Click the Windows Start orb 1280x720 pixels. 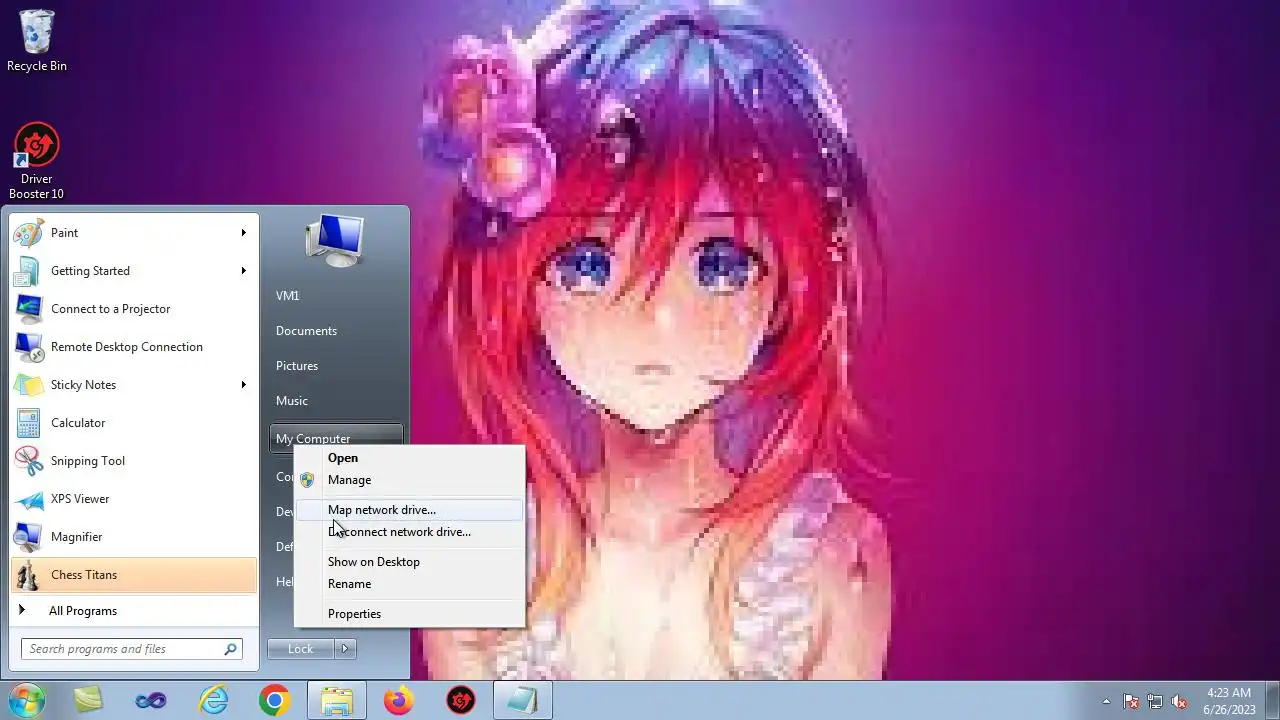pyautogui.click(x=27, y=701)
